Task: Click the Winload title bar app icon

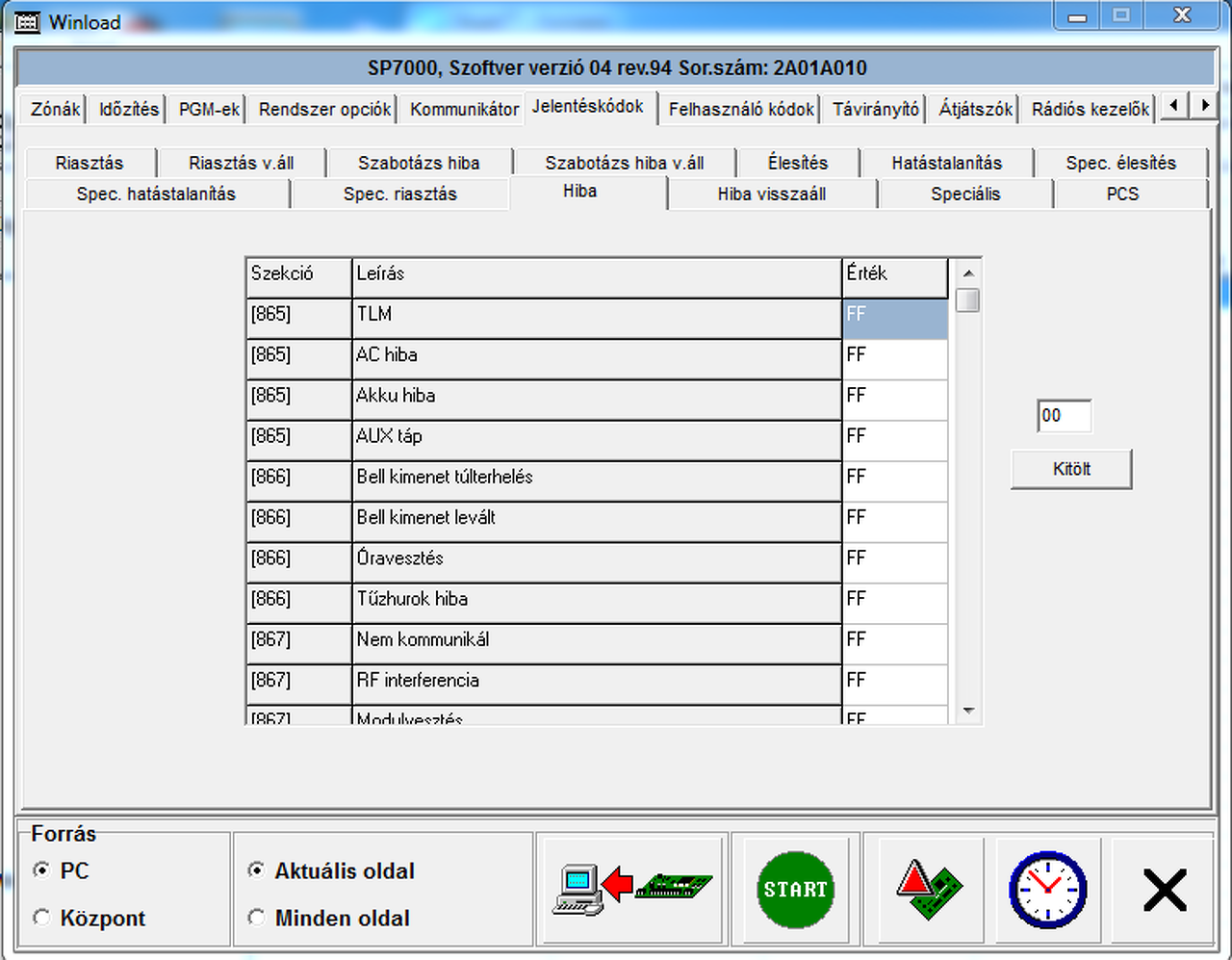Action: pos(27,21)
